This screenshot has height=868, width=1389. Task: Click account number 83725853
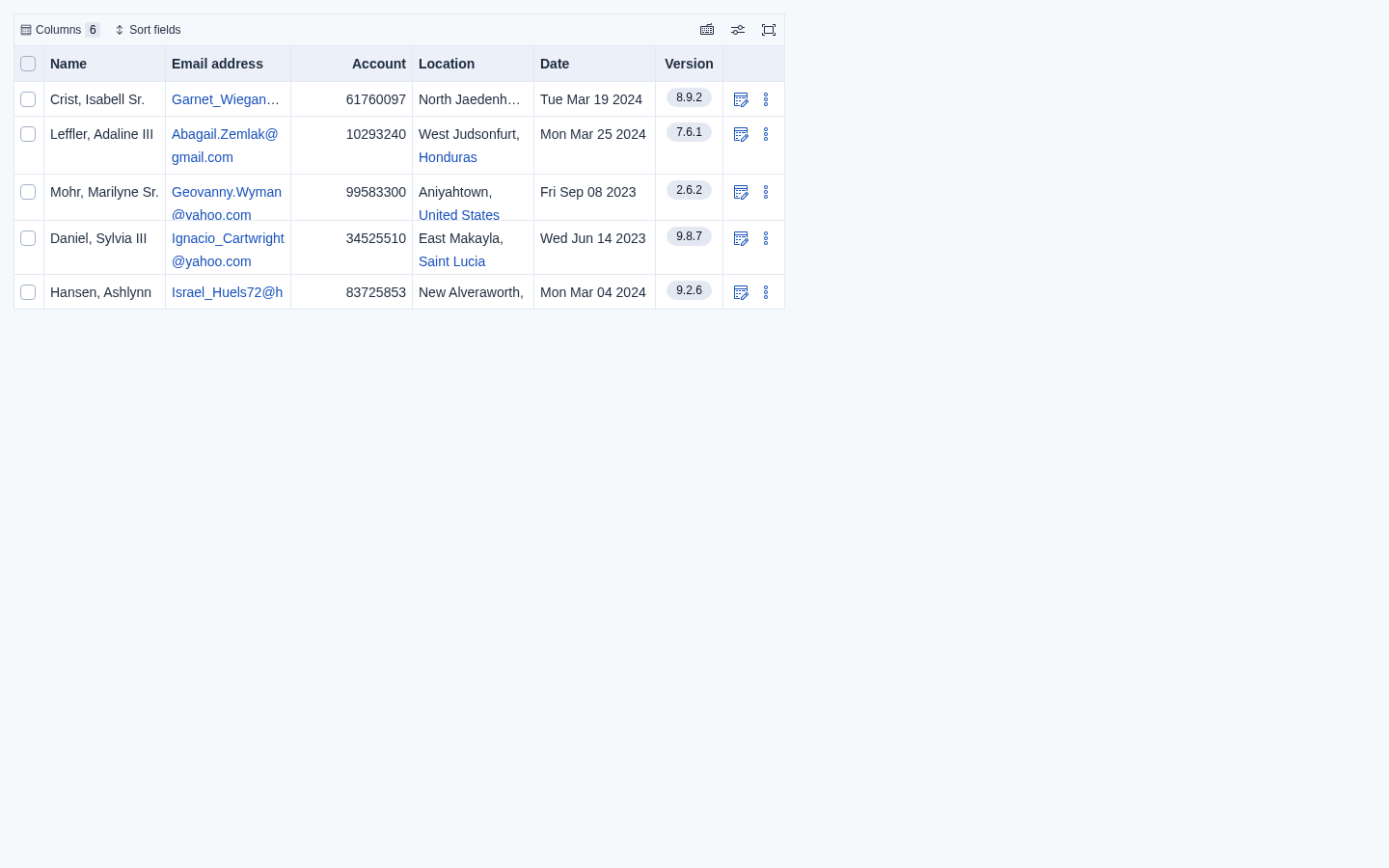[376, 292]
